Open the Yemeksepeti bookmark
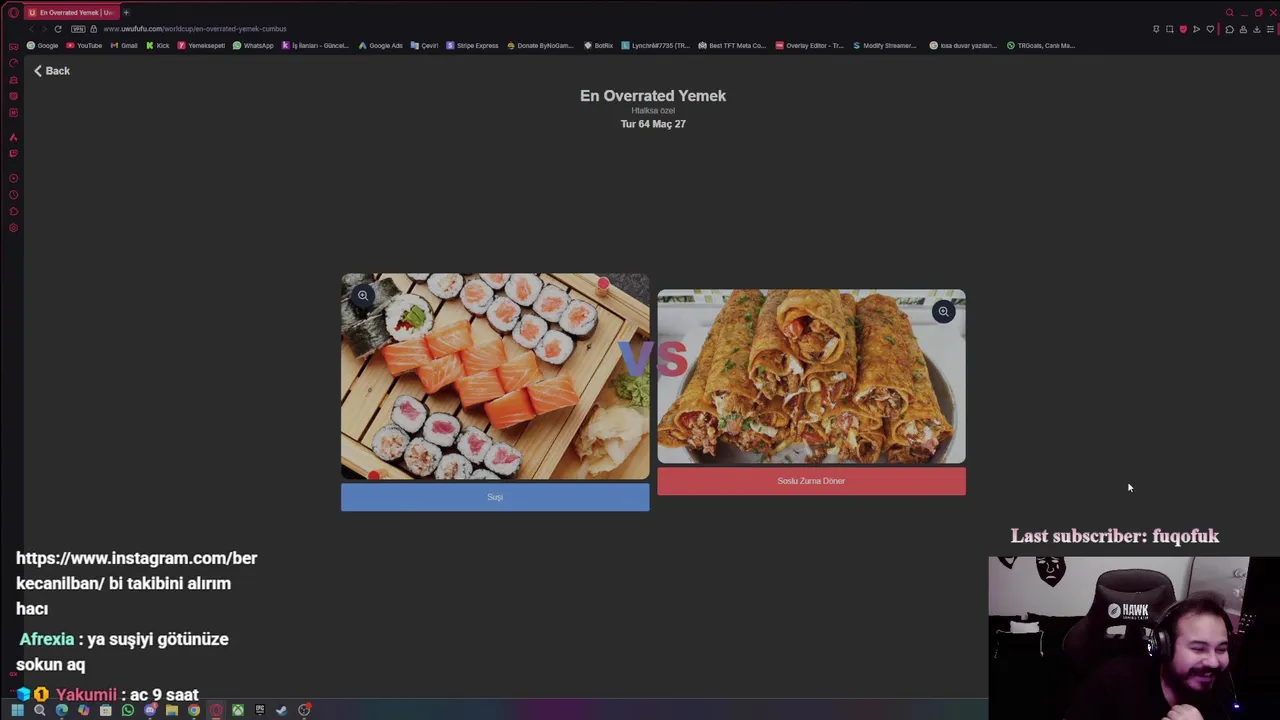The height and width of the screenshot is (720, 1280). click(x=201, y=45)
